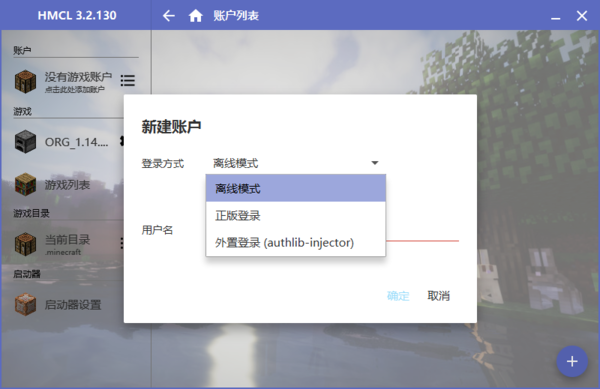Click the 账户列表 page title
The image size is (600, 389).
click(236, 16)
